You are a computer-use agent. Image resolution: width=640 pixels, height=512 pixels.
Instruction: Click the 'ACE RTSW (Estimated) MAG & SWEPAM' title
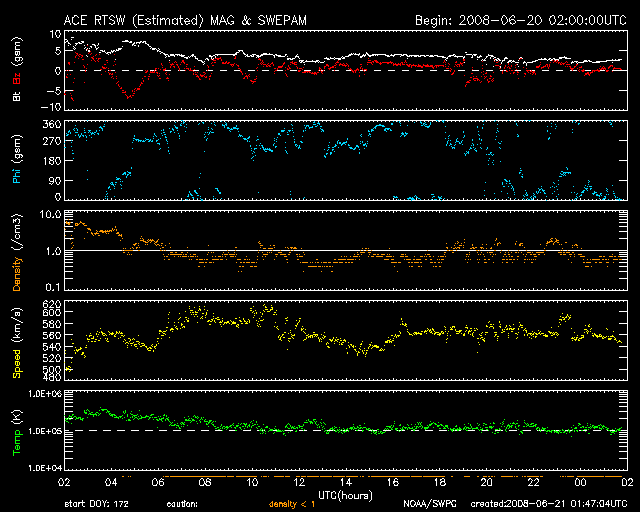click(x=185, y=20)
